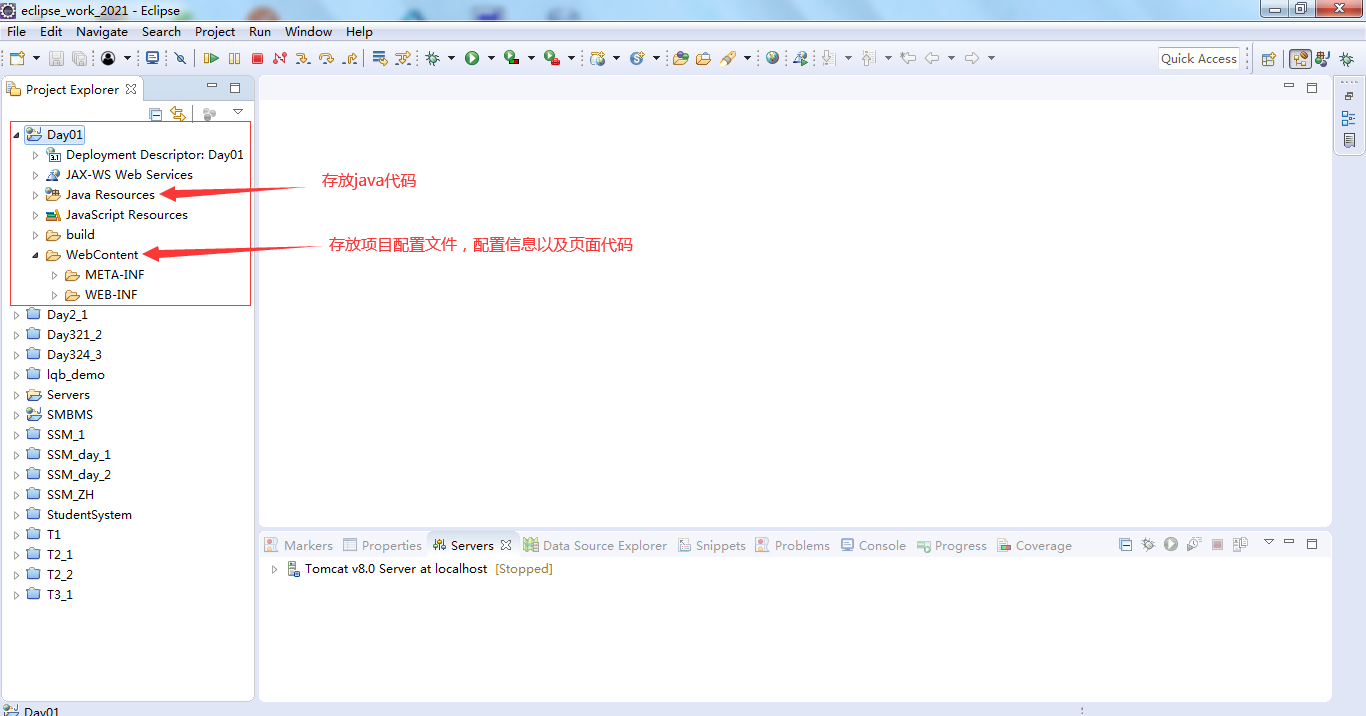Click the Open Type icon
Screen dimensions: 1366x716
680,58
